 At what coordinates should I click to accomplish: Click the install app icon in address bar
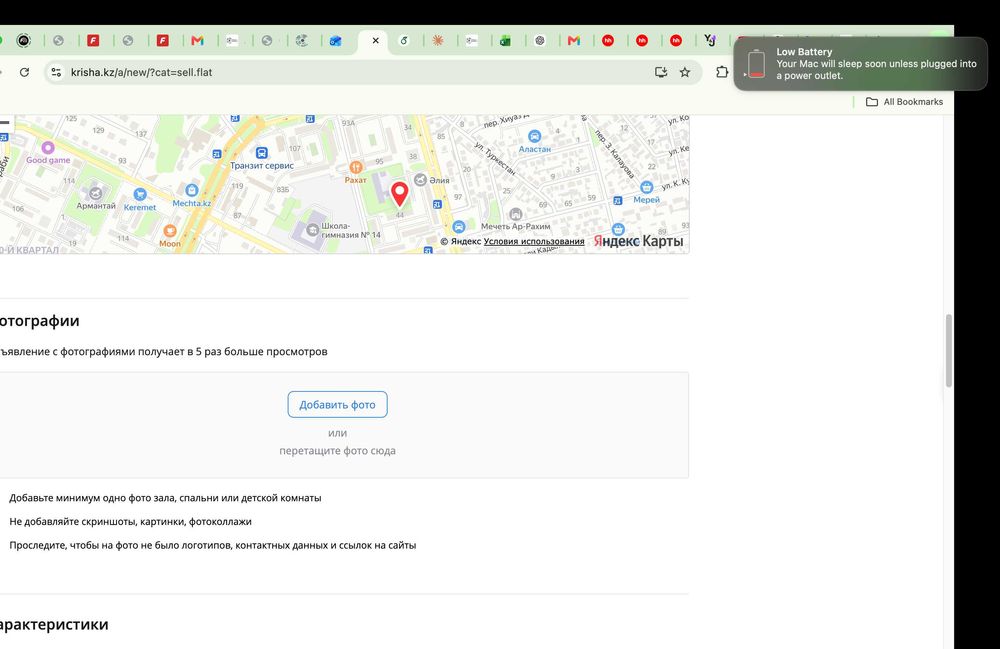tap(661, 72)
